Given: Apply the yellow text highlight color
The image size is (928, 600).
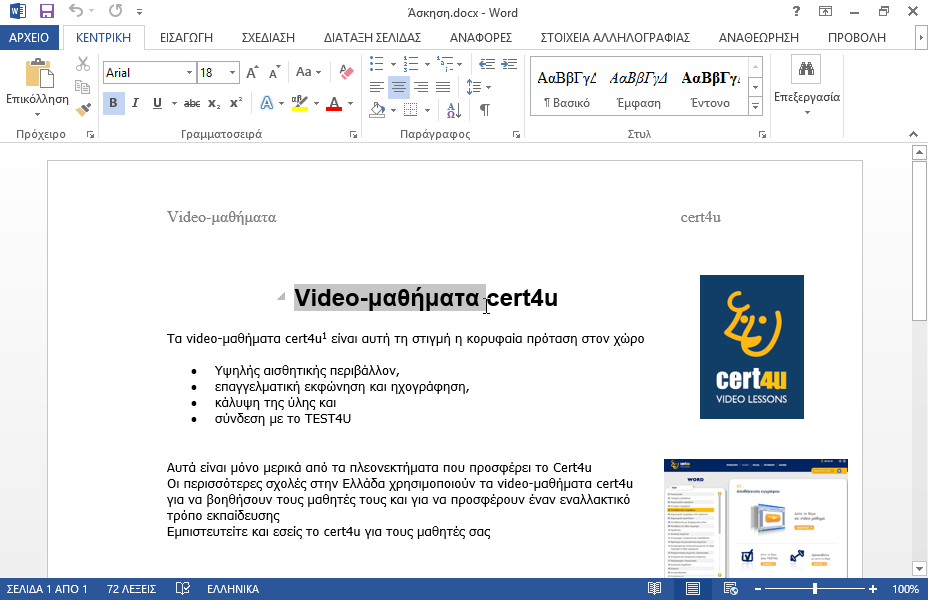Looking at the screenshot, I should (300, 104).
